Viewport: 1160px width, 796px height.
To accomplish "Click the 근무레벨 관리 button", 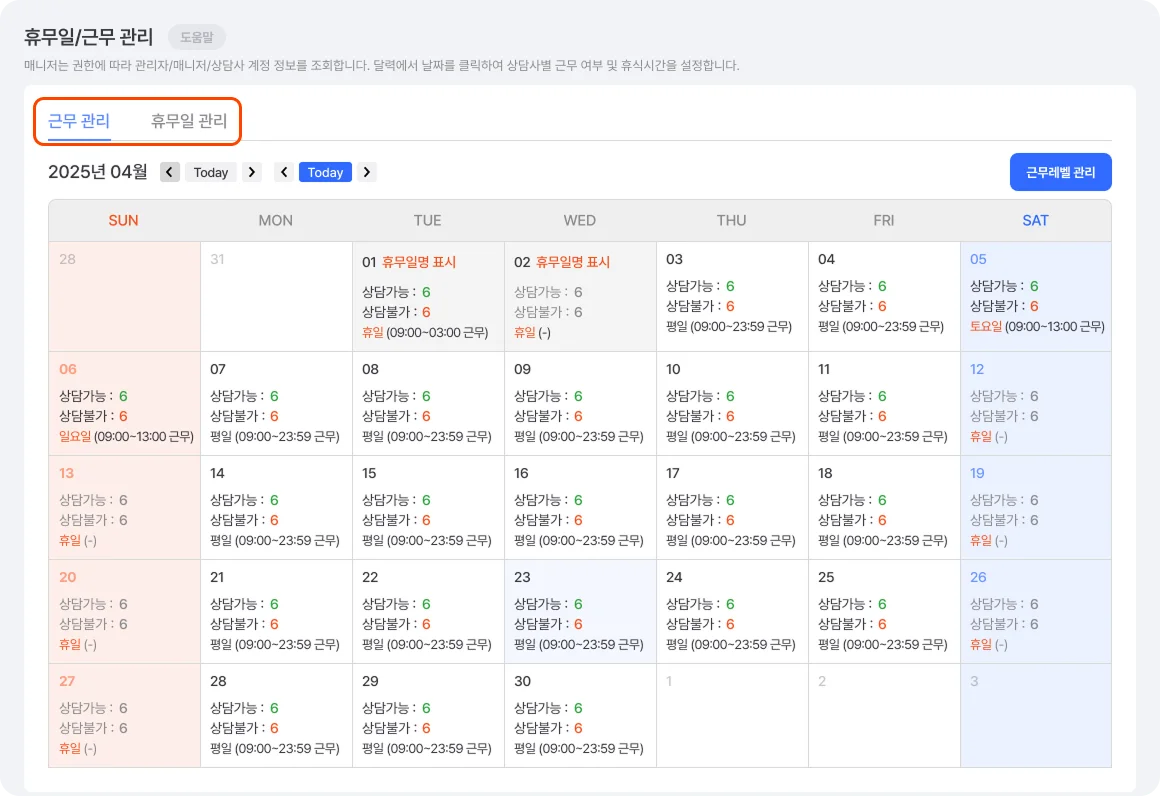I will 1060,172.
